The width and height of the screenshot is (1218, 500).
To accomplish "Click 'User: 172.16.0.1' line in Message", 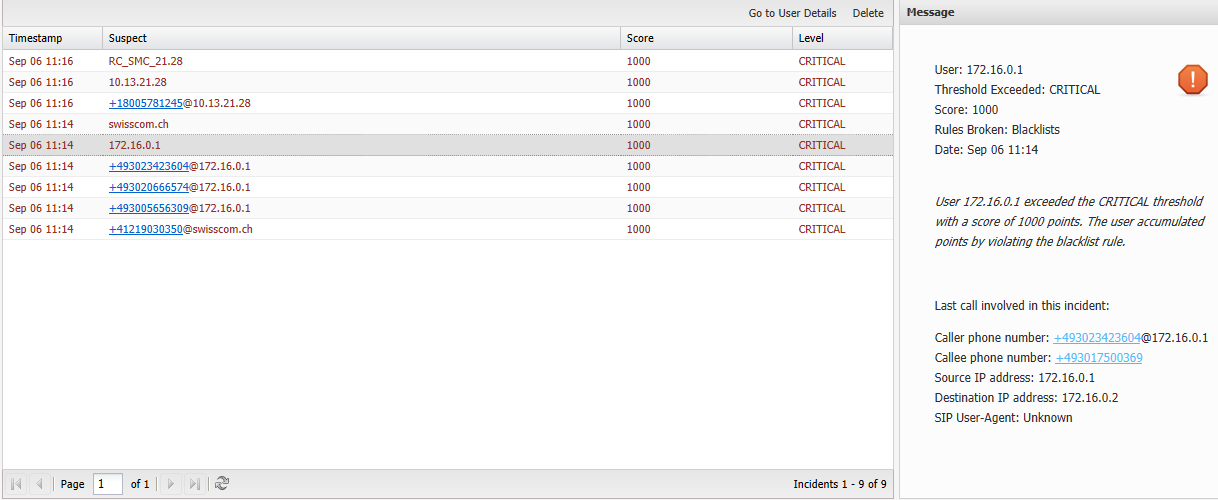I will 978,70.
